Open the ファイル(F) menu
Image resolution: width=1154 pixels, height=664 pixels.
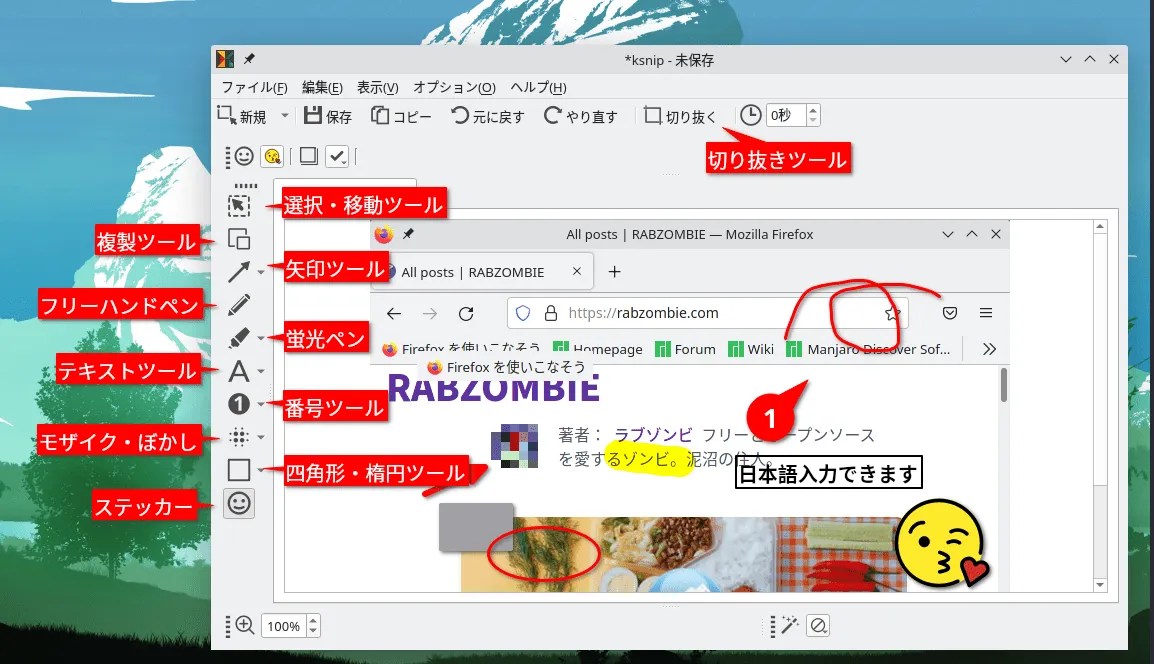(254, 87)
